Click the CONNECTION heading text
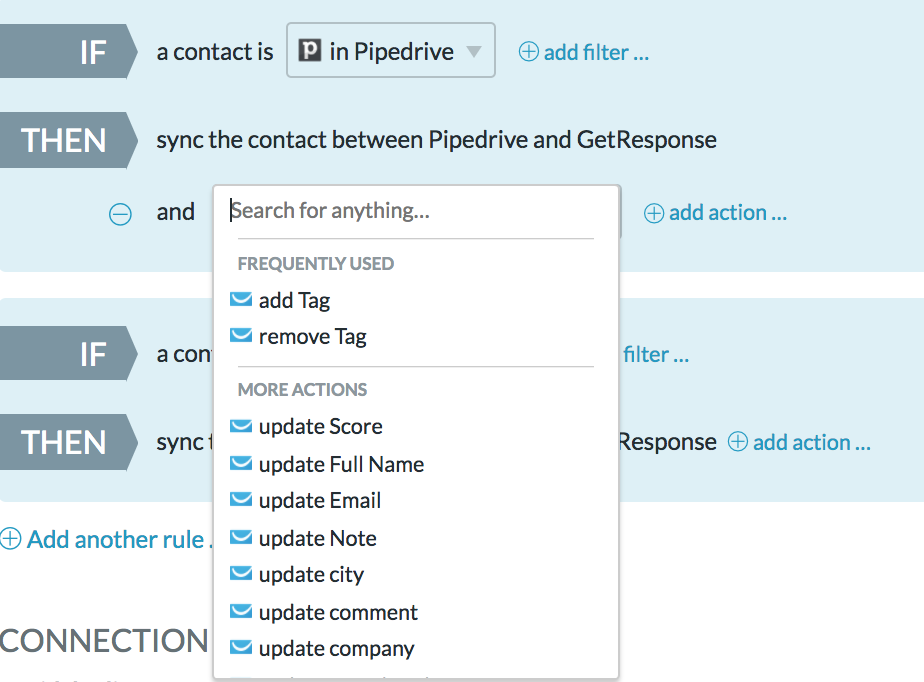The height and width of the screenshot is (682, 924). pyautogui.click(x=104, y=641)
